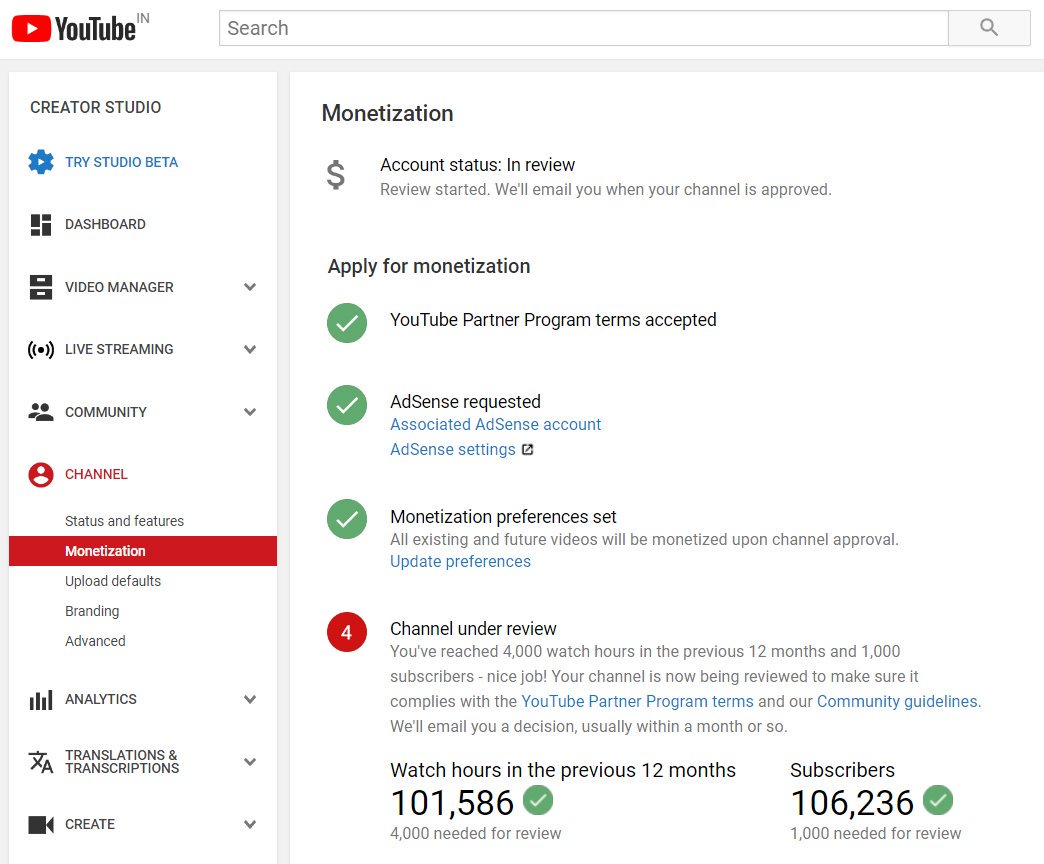Click 'Channel under review' title
The width and height of the screenshot is (1044, 864).
473,629
